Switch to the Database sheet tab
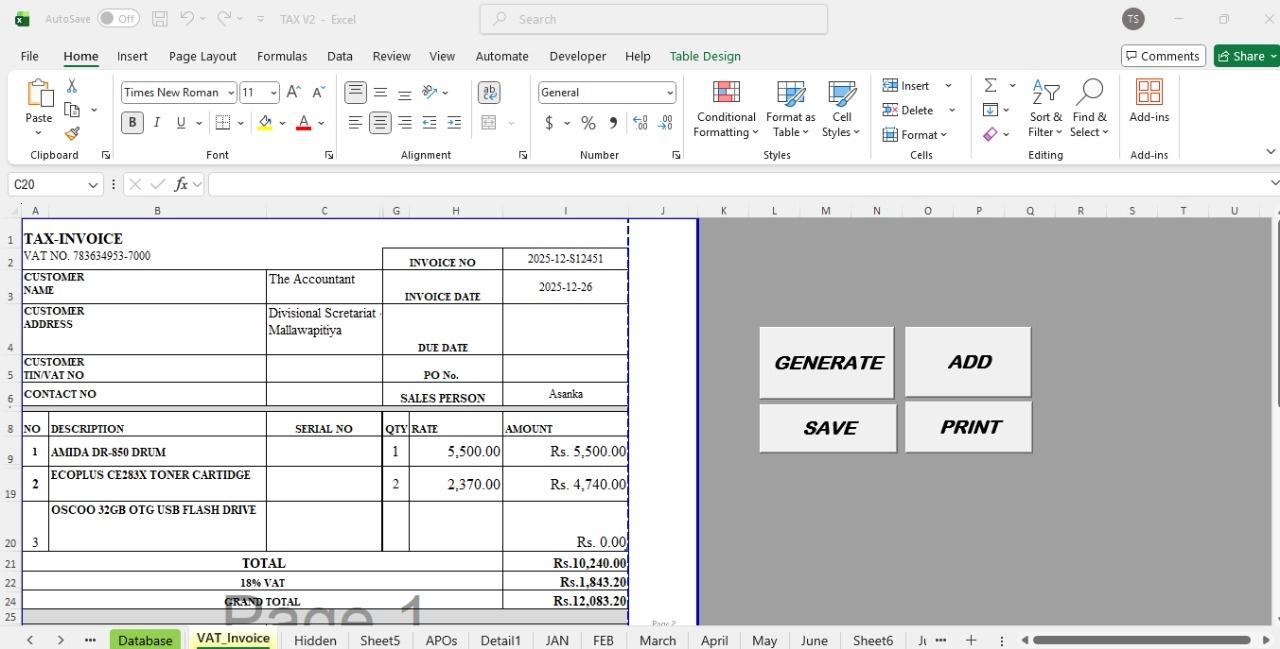 (x=145, y=640)
